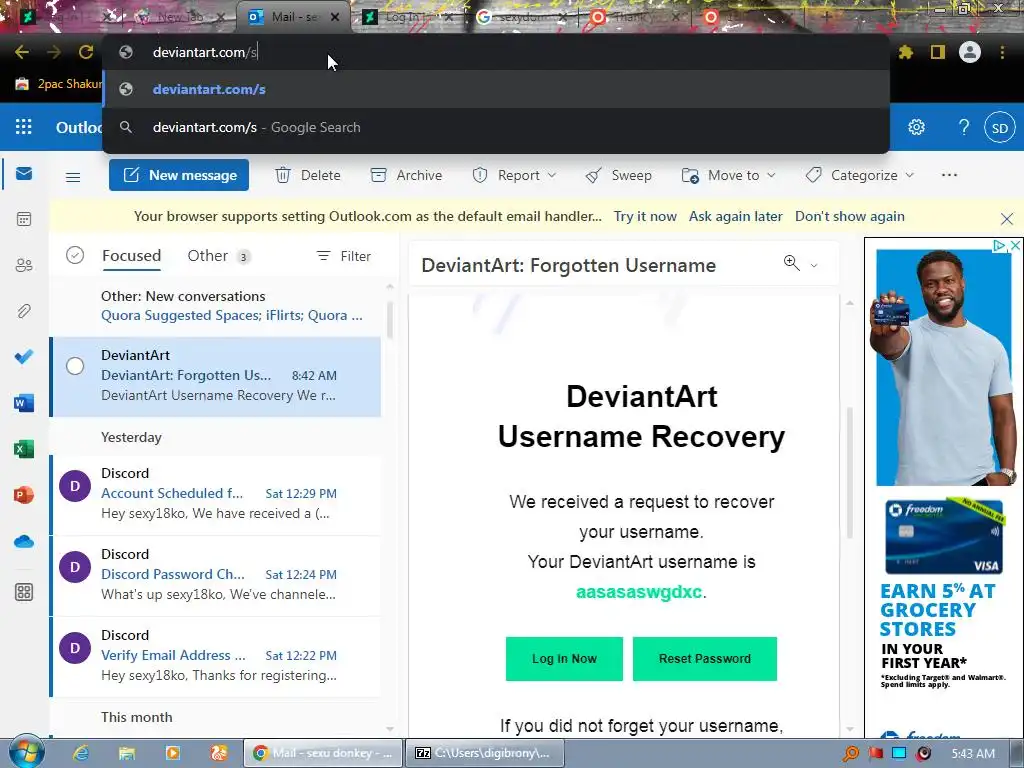The image size is (1024, 768).
Task: Switch to Mail in left rail
Action: 24,174
